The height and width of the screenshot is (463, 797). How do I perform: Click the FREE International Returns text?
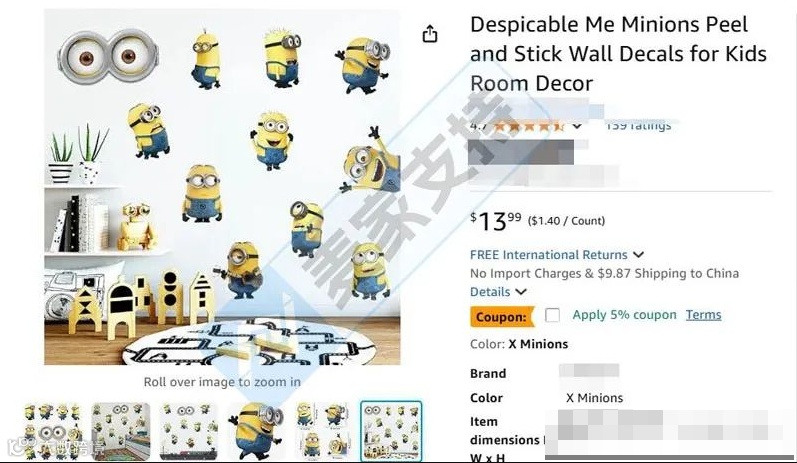pos(548,255)
